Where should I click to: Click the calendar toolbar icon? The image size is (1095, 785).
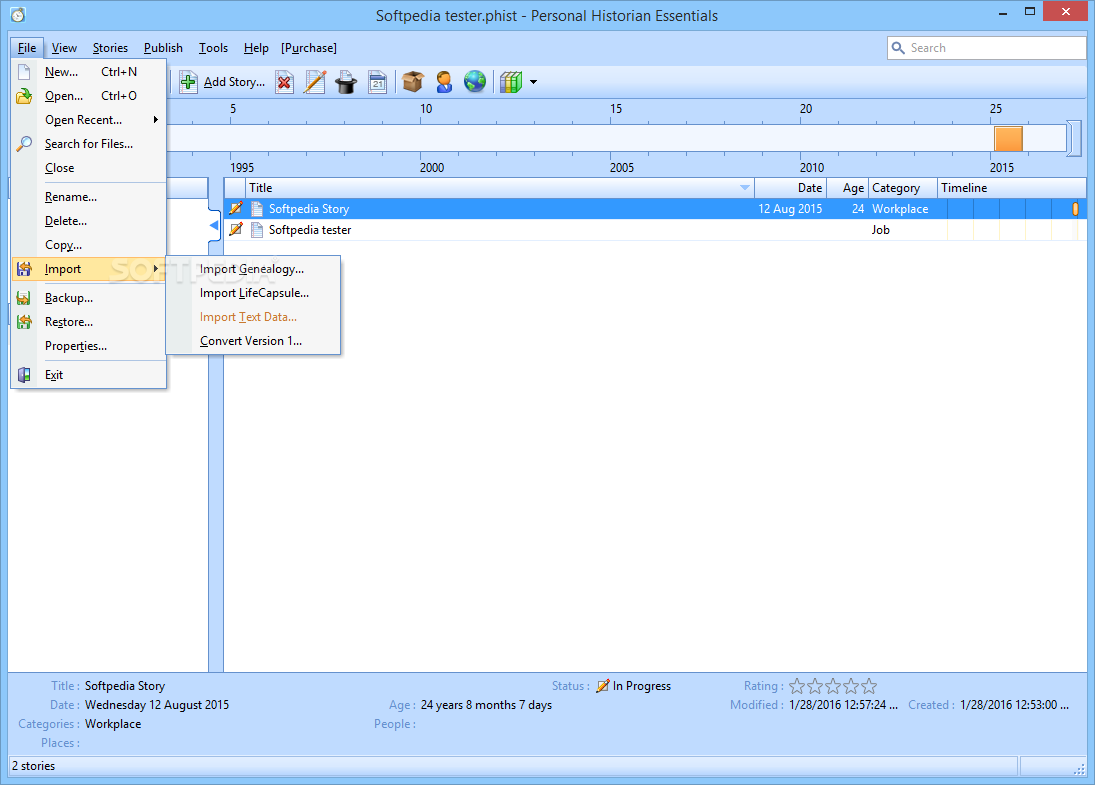377,82
